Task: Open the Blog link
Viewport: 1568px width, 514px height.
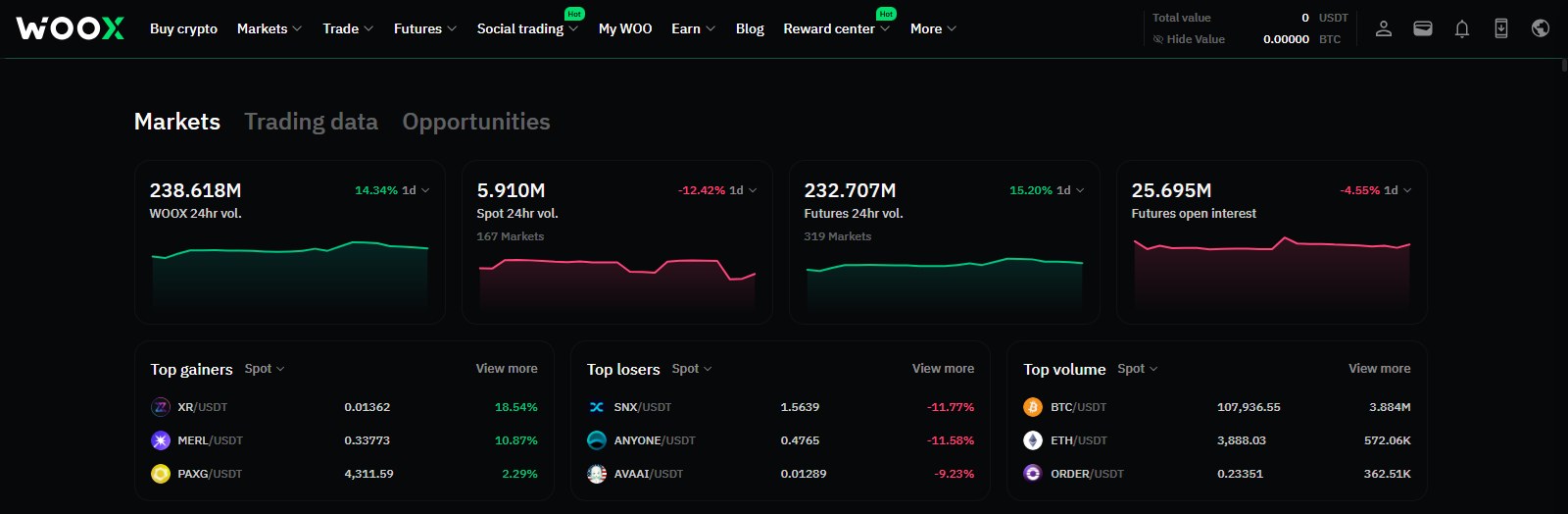Action: coord(750,28)
